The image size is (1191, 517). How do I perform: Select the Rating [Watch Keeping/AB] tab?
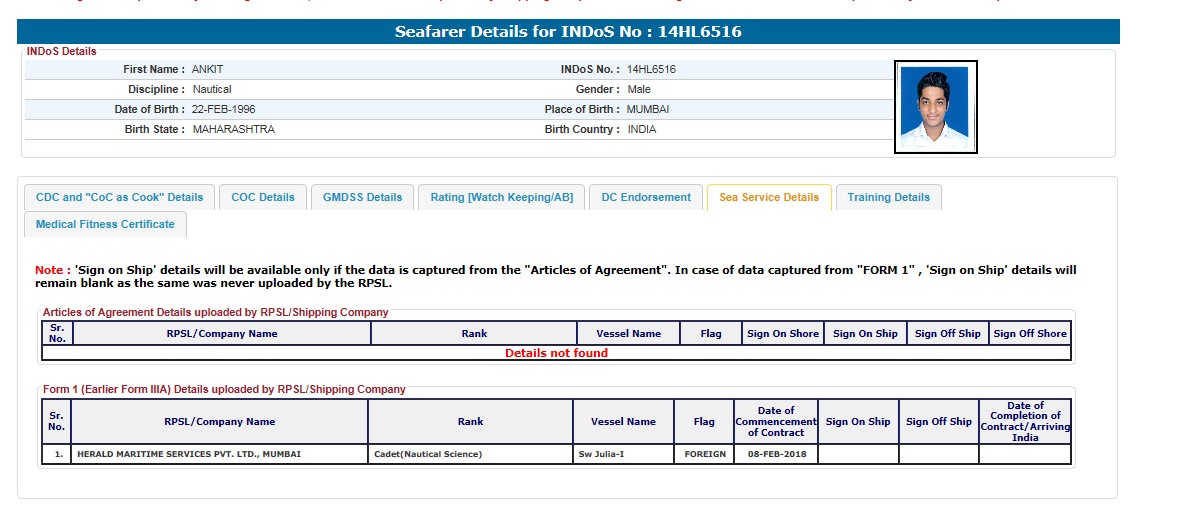pyautogui.click(x=501, y=197)
